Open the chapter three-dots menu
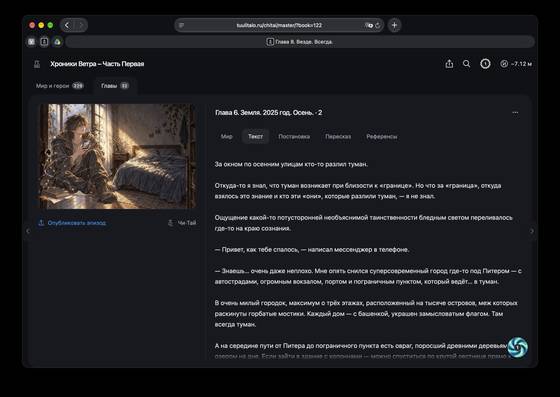The height and width of the screenshot is (397, 560). (x=515, y=112)
